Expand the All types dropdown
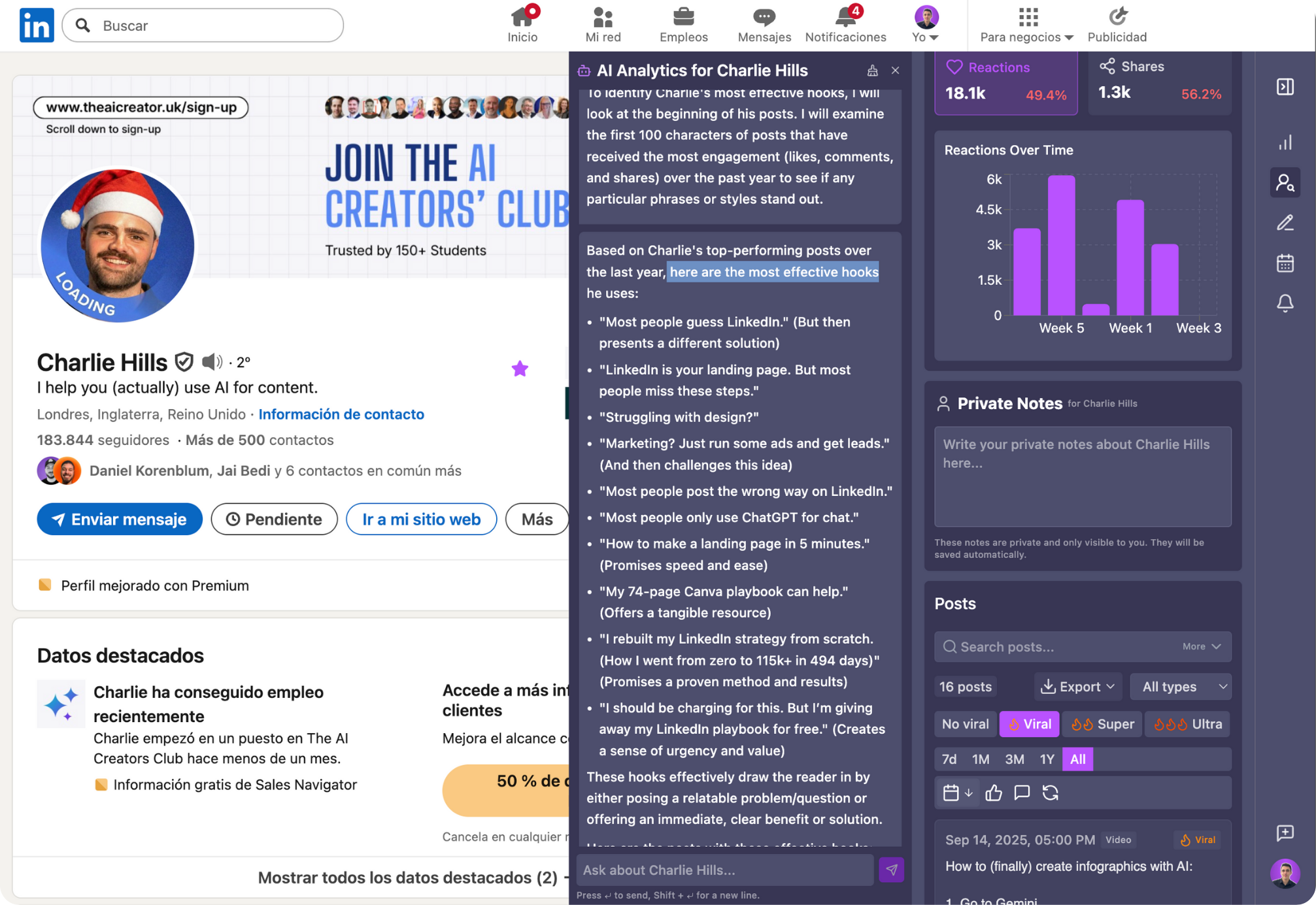The height and width of the screenshot is (905, 1316). 1181,687
